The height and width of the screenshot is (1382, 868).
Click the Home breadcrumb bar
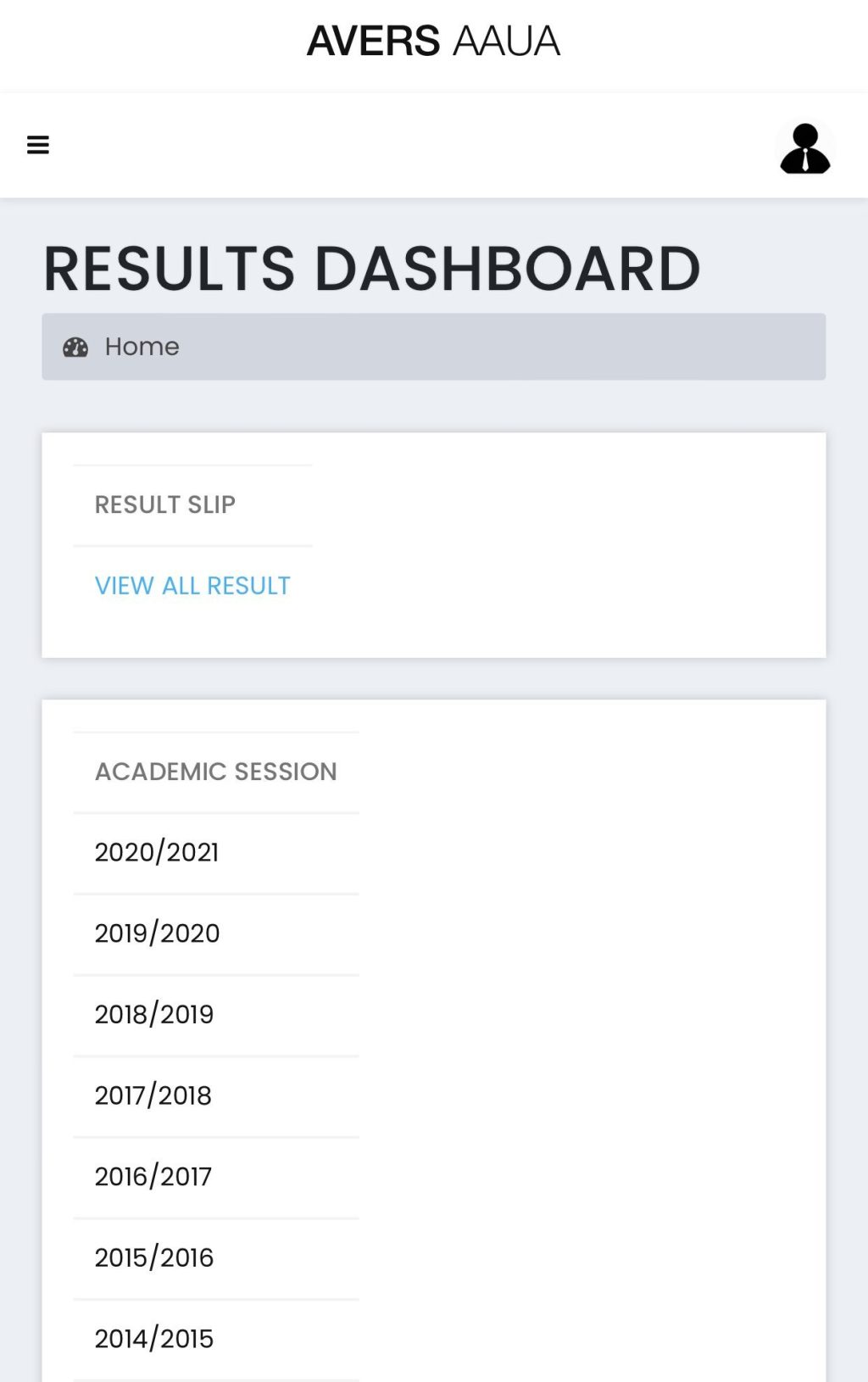[x=434, y=347]
